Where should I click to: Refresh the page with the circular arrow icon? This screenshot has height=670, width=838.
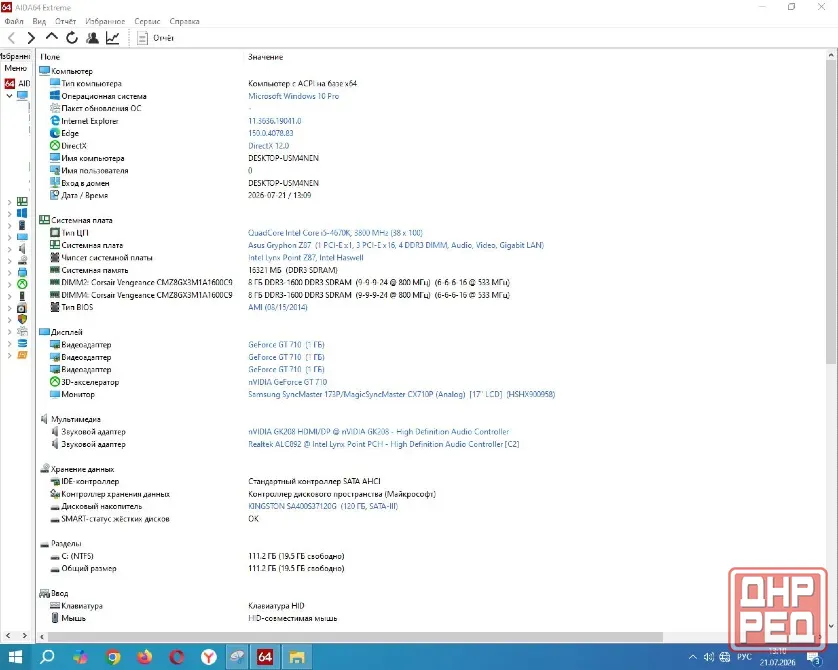point(72,37)
